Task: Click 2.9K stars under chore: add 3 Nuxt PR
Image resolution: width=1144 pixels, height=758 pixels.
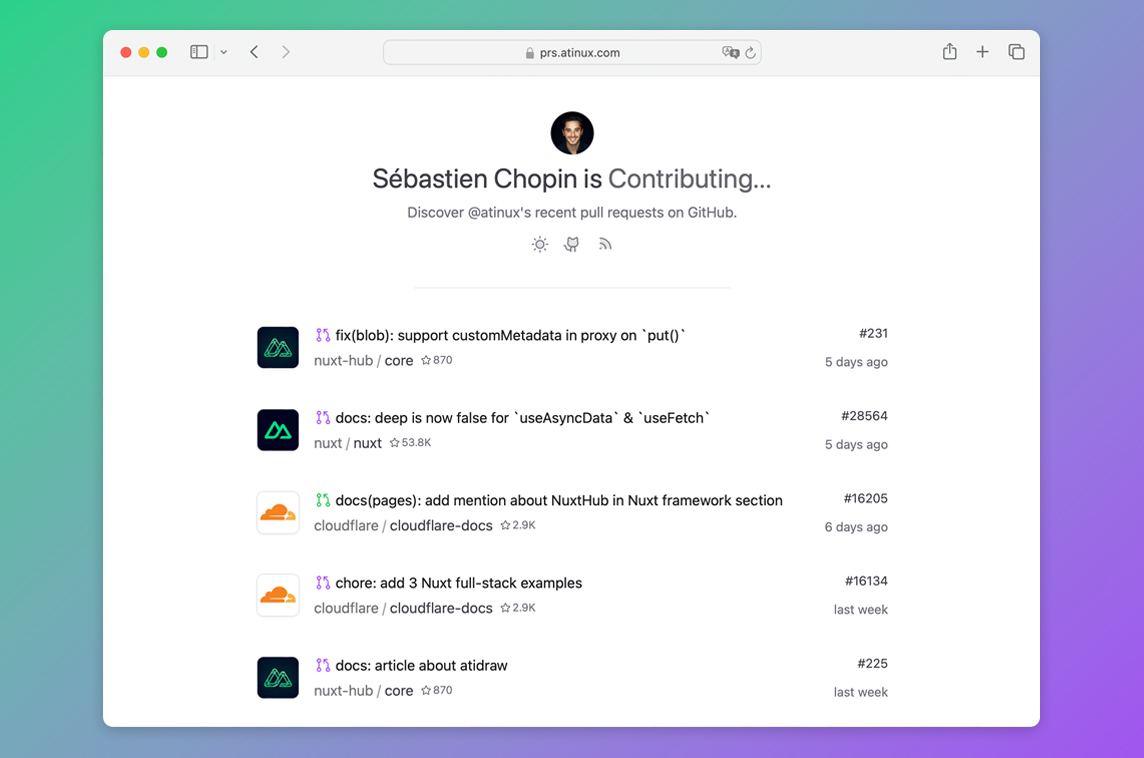Action: pos(518,608)
